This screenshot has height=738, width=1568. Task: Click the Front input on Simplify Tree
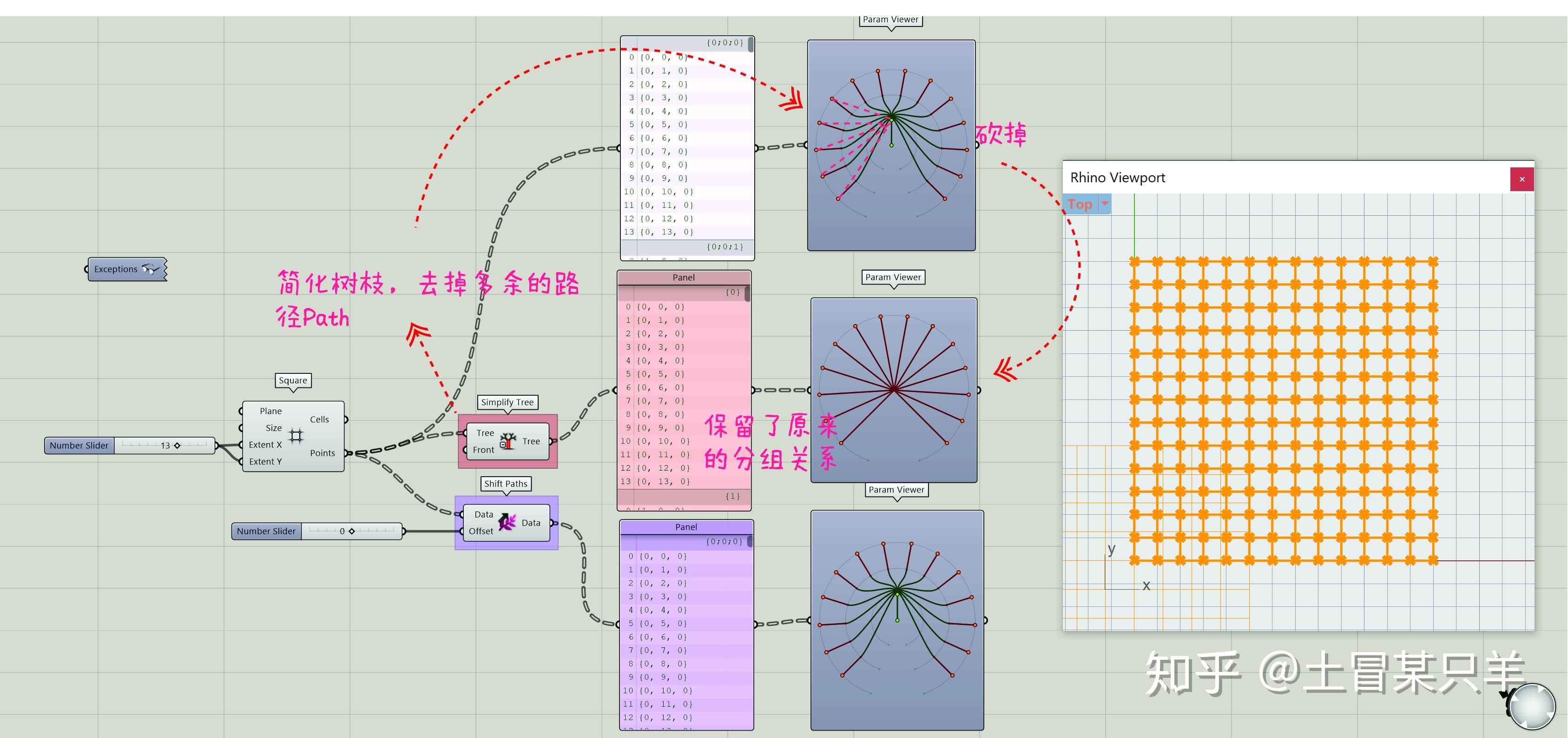click(x=483, y=450)
